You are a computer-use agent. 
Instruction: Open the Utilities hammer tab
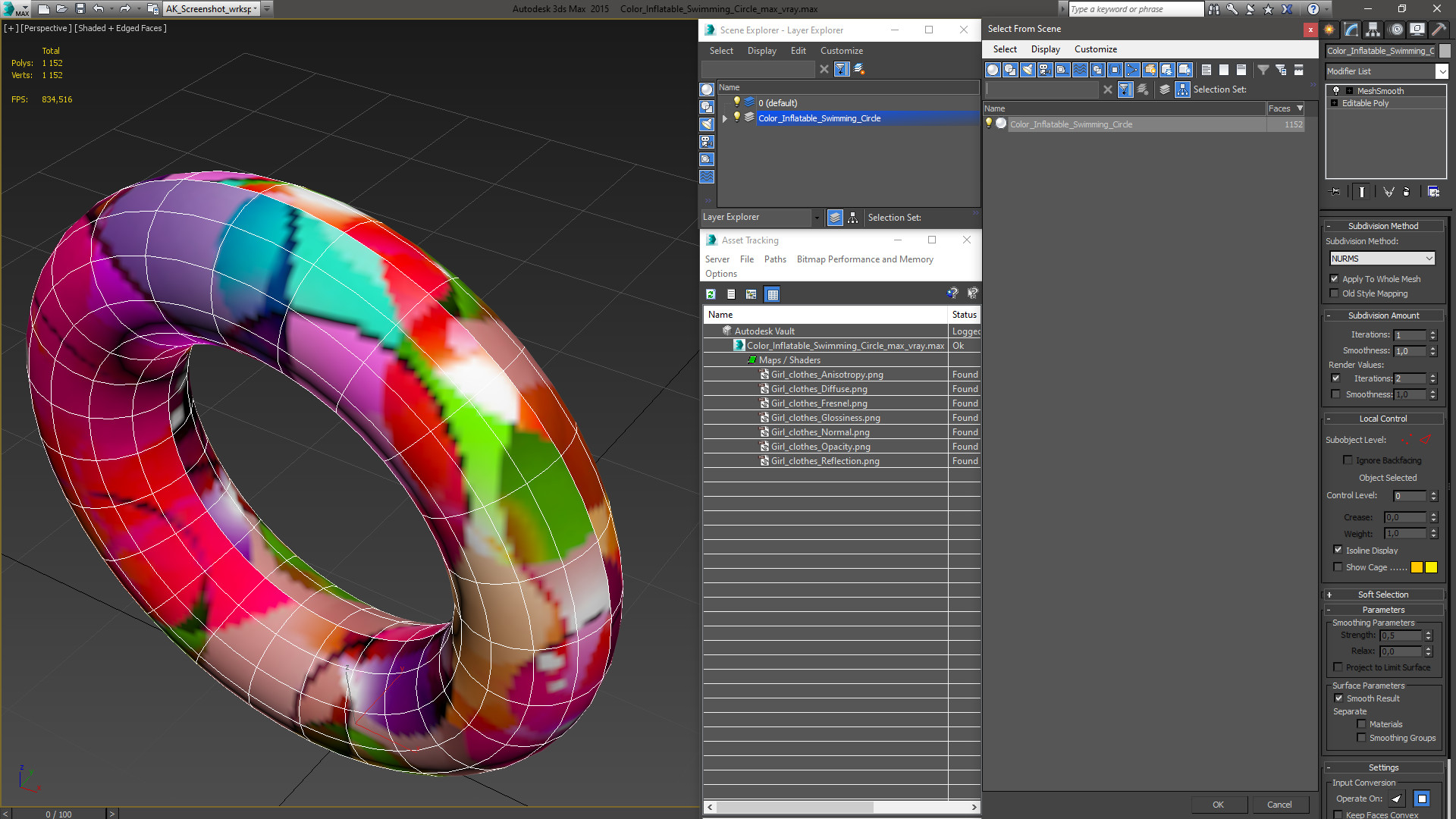(x=1439, y=30)
